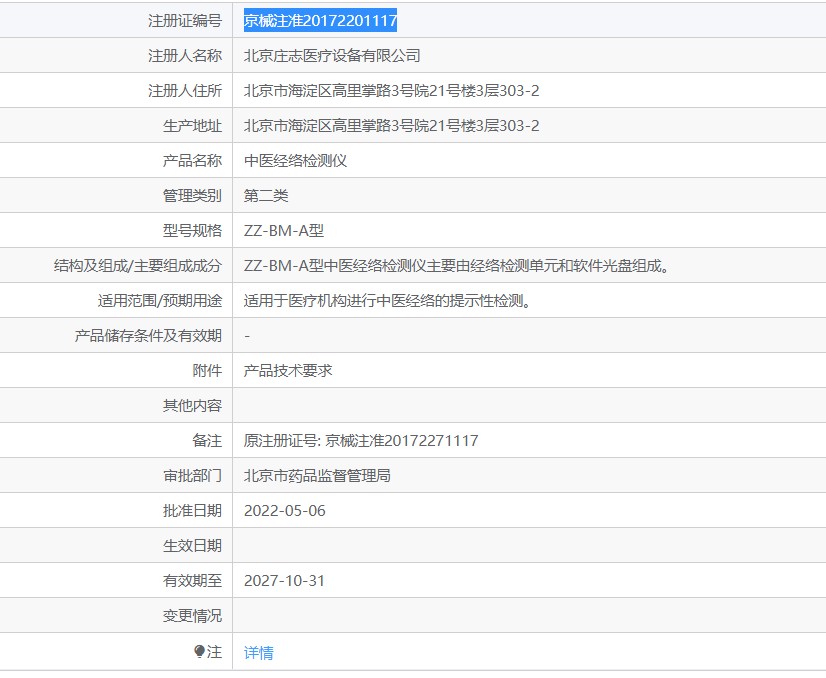Open the 详情 link
The image size is (826, 678).
259,653
